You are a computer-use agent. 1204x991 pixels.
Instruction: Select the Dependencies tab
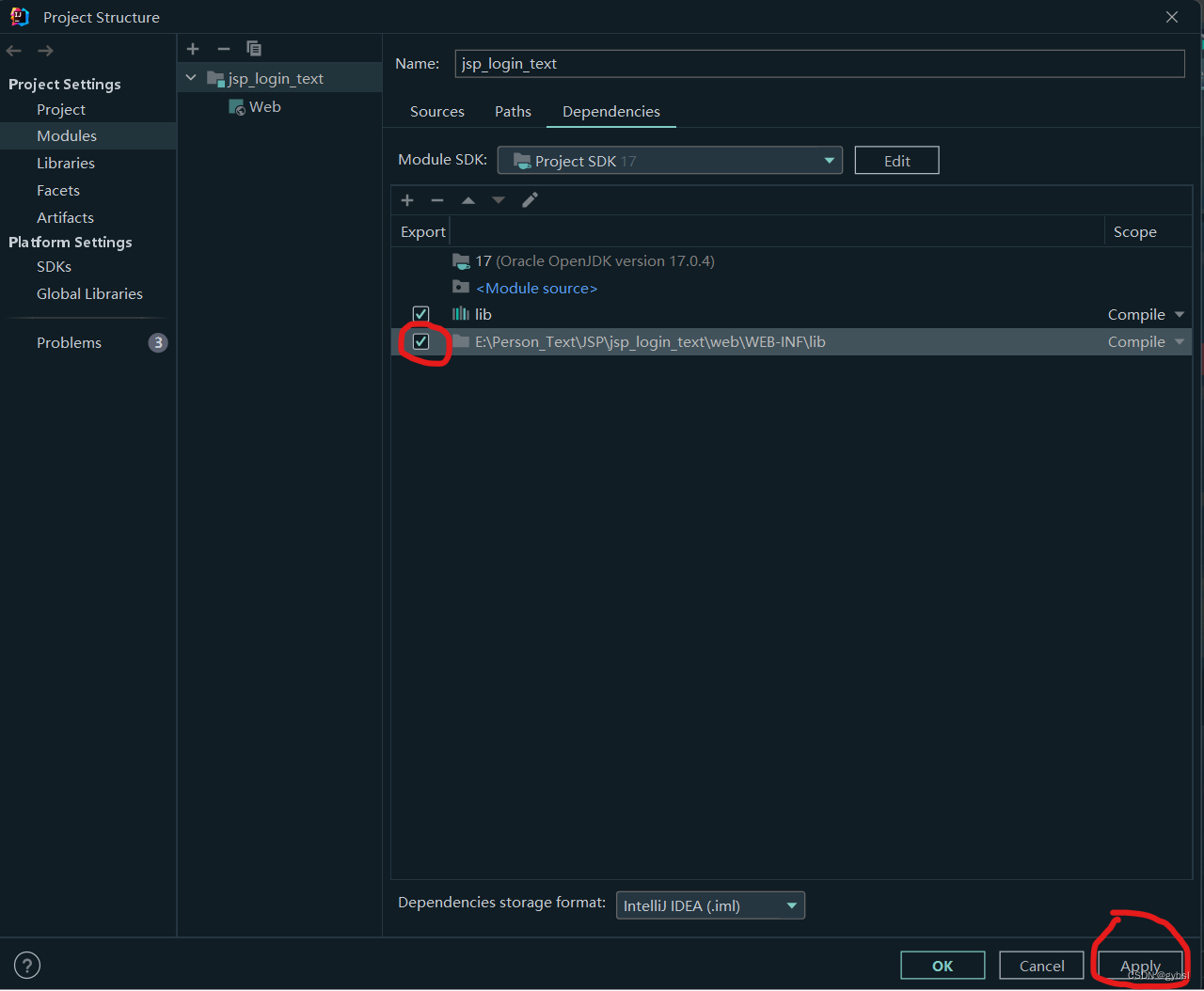pyautogui.click(x=611, y=111)
